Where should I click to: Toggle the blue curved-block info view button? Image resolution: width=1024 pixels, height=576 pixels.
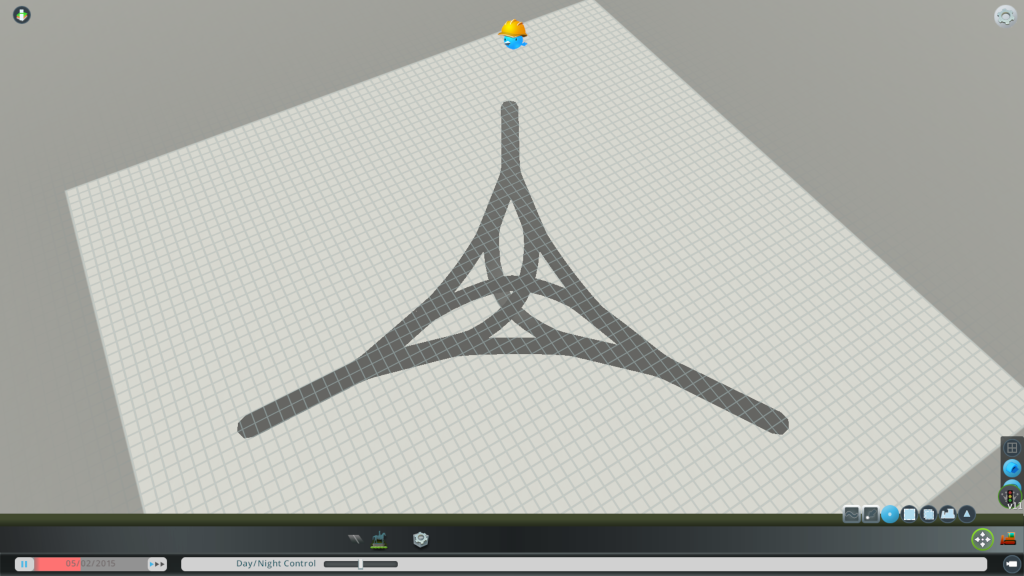click(1012, 468)
